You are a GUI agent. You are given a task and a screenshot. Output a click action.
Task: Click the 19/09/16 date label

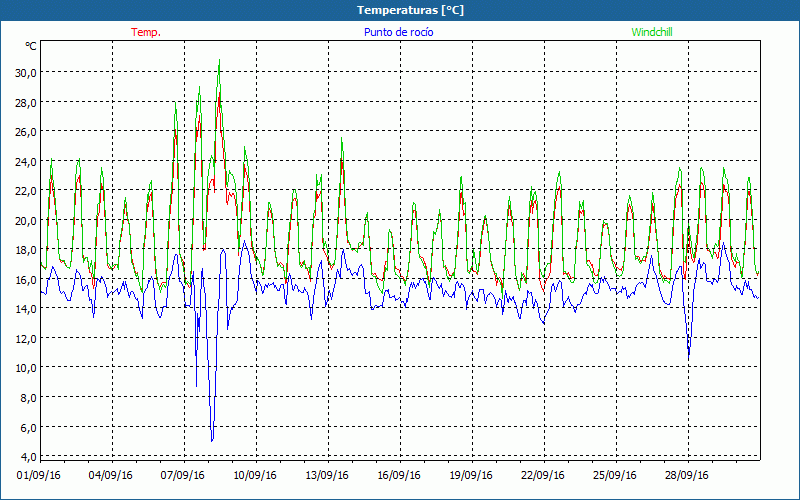point(471,476)
